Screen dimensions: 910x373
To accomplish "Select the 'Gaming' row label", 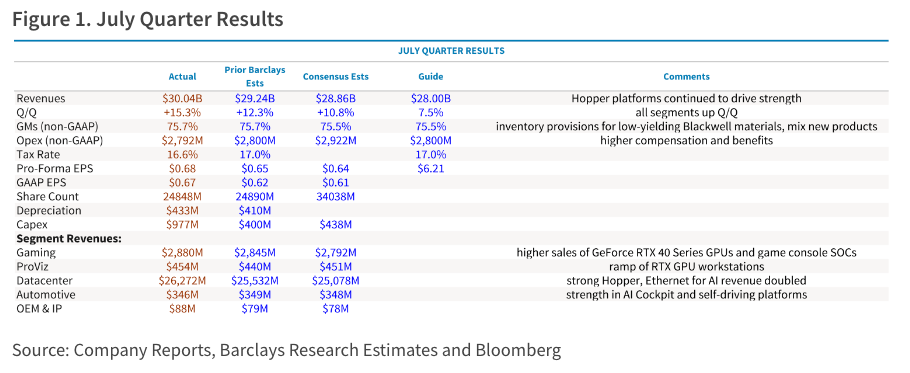I will tap(36, 252).
